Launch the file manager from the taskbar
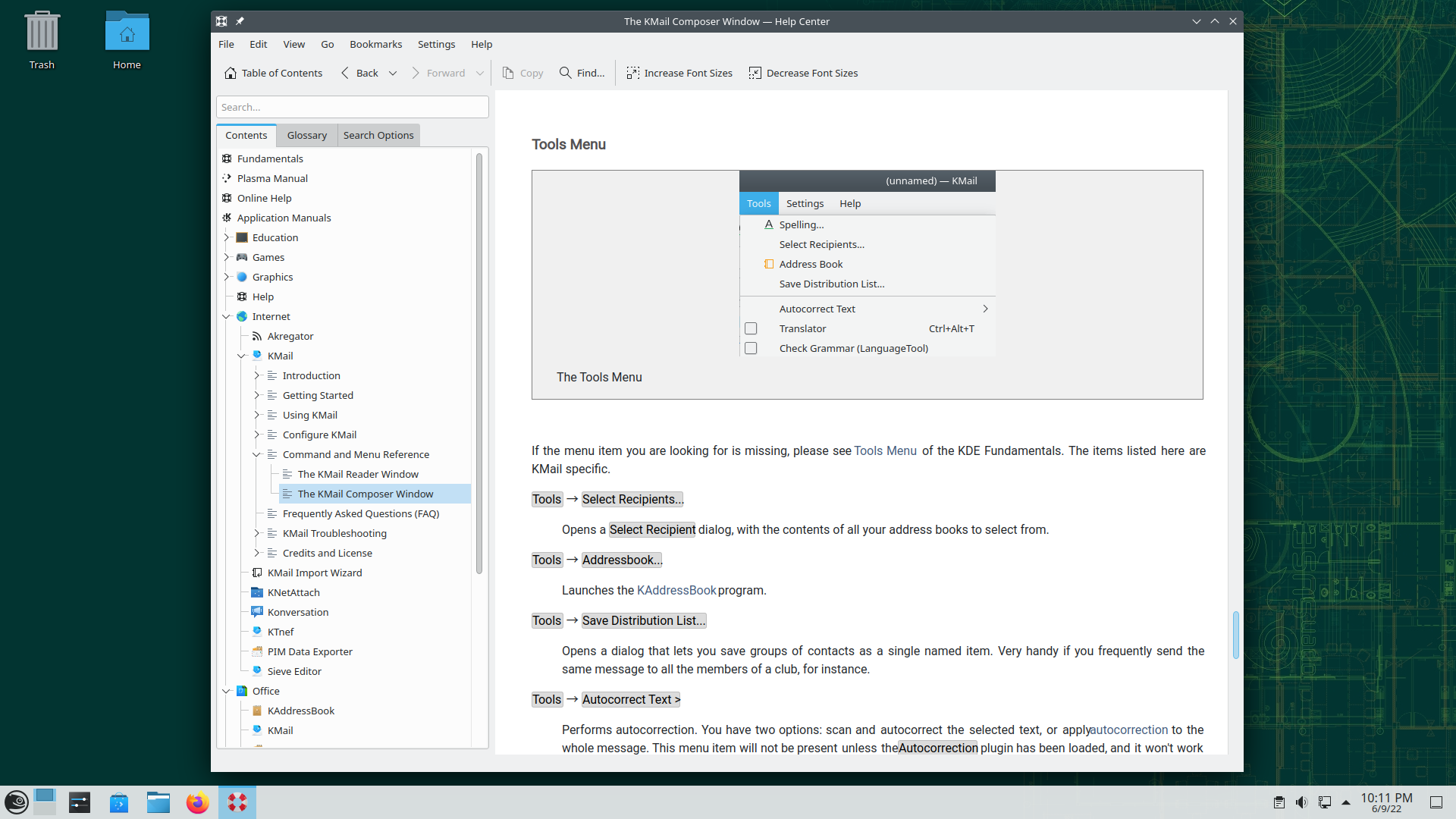Image resolution: width=1456 pixels, height=819 pixels. pos(158,802)
